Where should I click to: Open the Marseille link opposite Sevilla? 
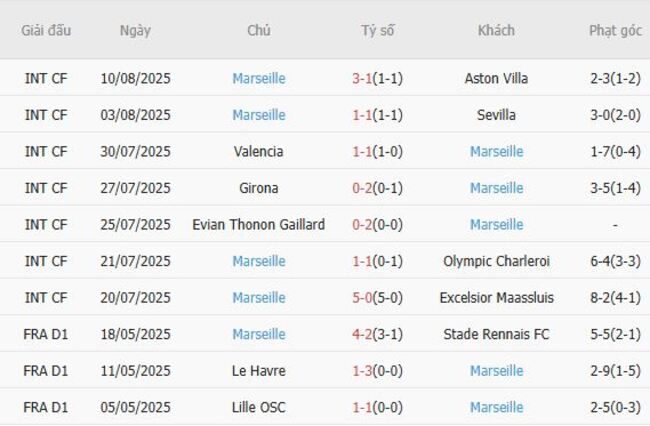click(259, 115)
